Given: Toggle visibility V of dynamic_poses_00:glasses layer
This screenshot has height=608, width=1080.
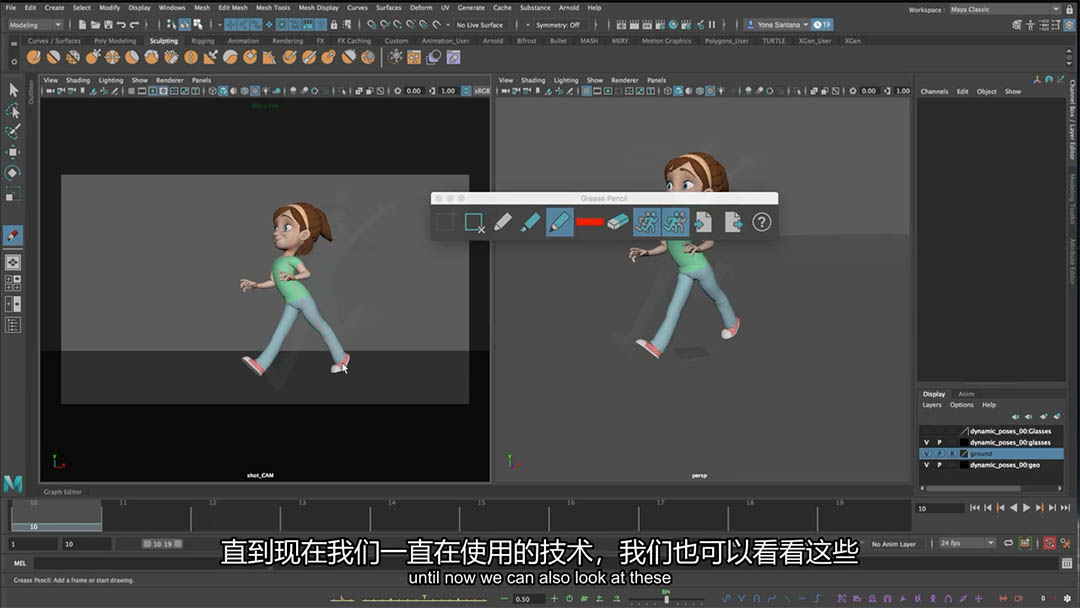Looking at the screenshot, I should tap(926, 443).
